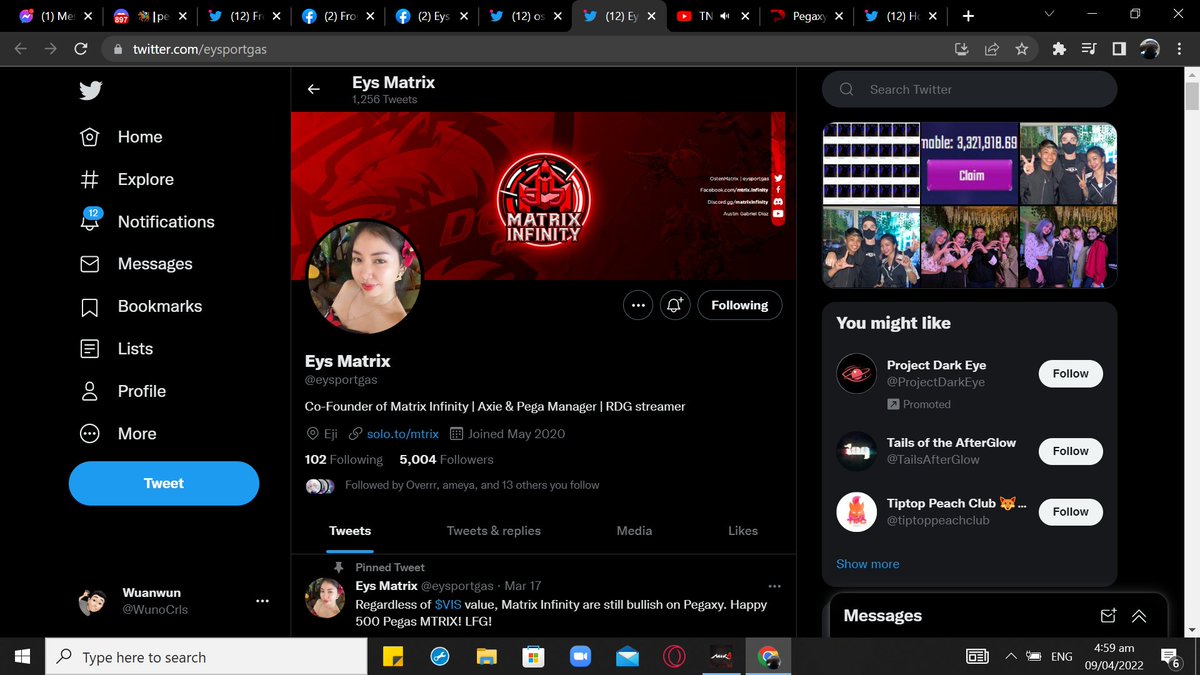Open Chrome's three-dot menu
The image size is (1200, 675).
[1179, 49]
